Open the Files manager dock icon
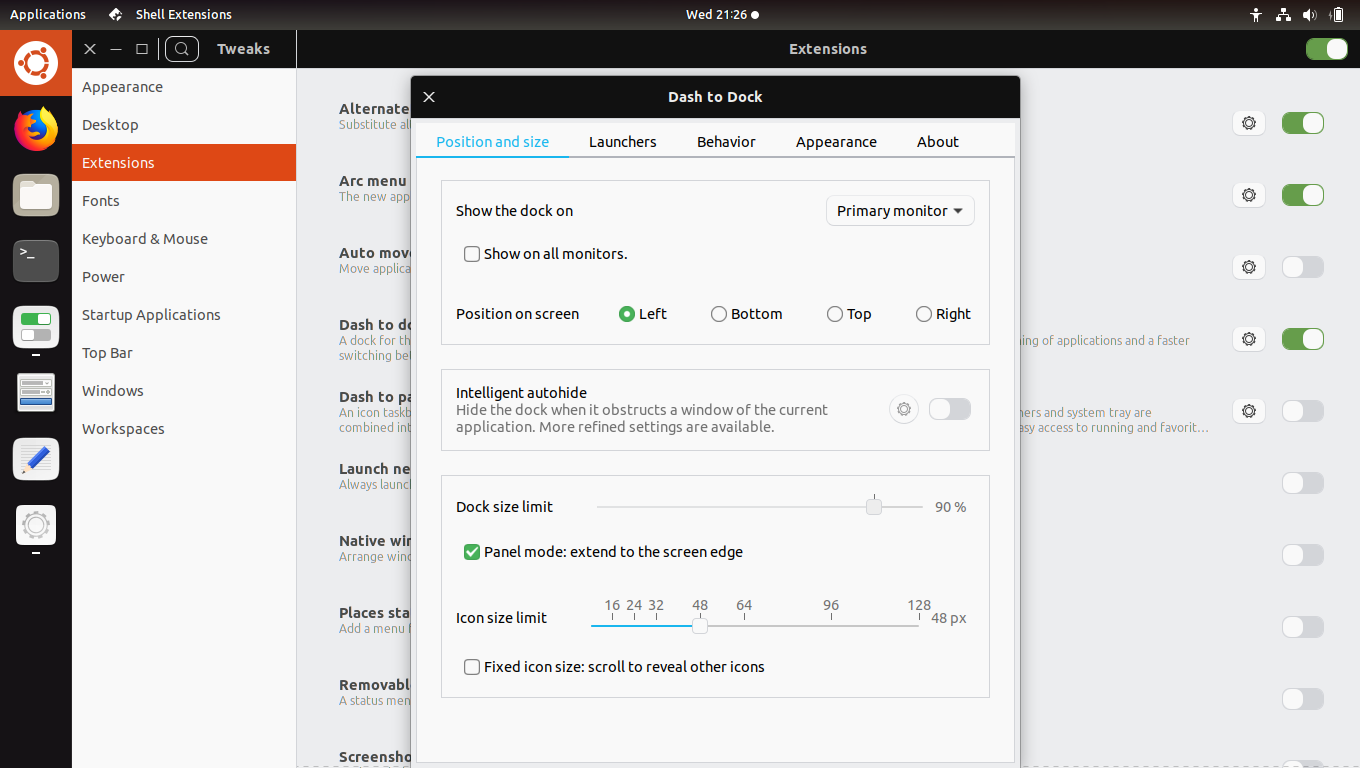Viewport: 1360px width, 768px height. pos(36,195)
